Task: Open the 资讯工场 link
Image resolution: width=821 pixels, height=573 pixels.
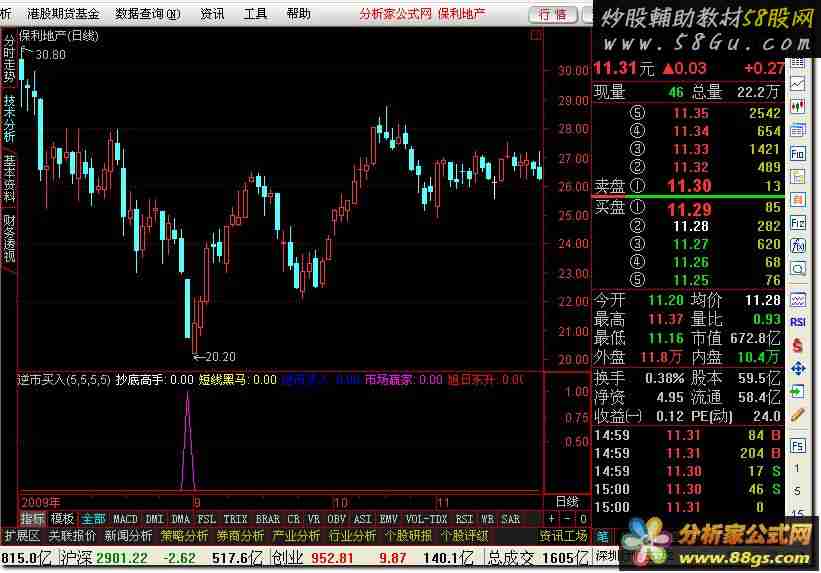Action: point(563,536)
